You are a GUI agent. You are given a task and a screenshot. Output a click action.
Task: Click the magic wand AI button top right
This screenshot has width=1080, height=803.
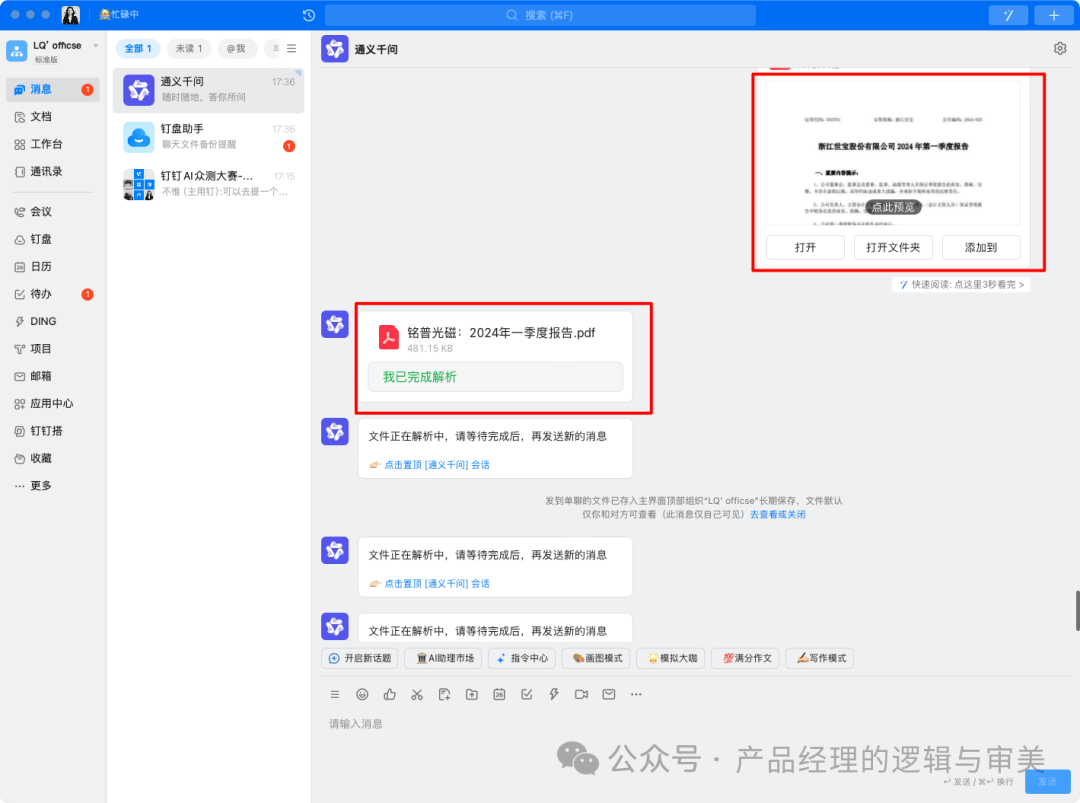tap(1008, 15)
